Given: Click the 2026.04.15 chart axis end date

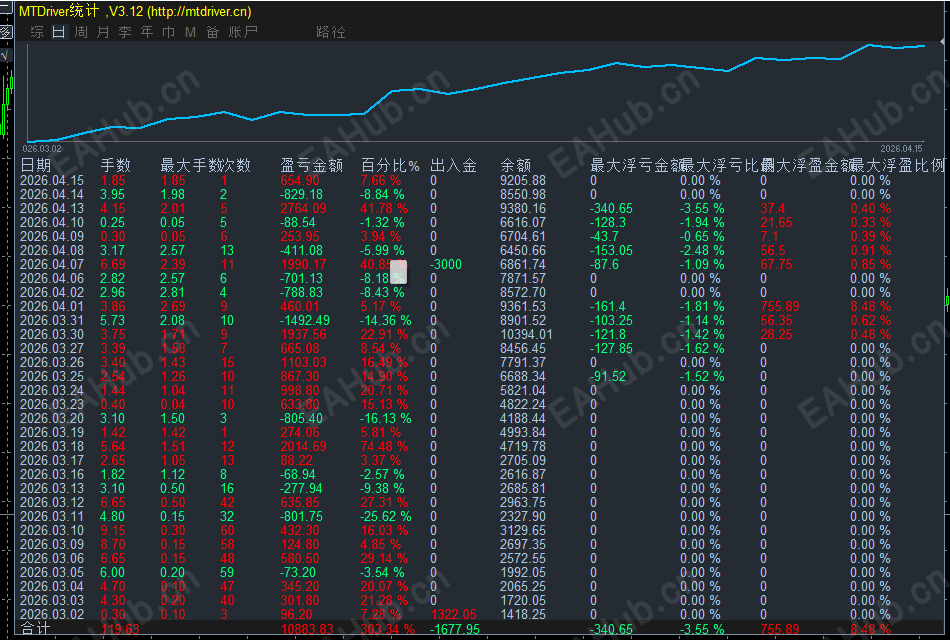Looking at the screenshot, I should point(901,148).
